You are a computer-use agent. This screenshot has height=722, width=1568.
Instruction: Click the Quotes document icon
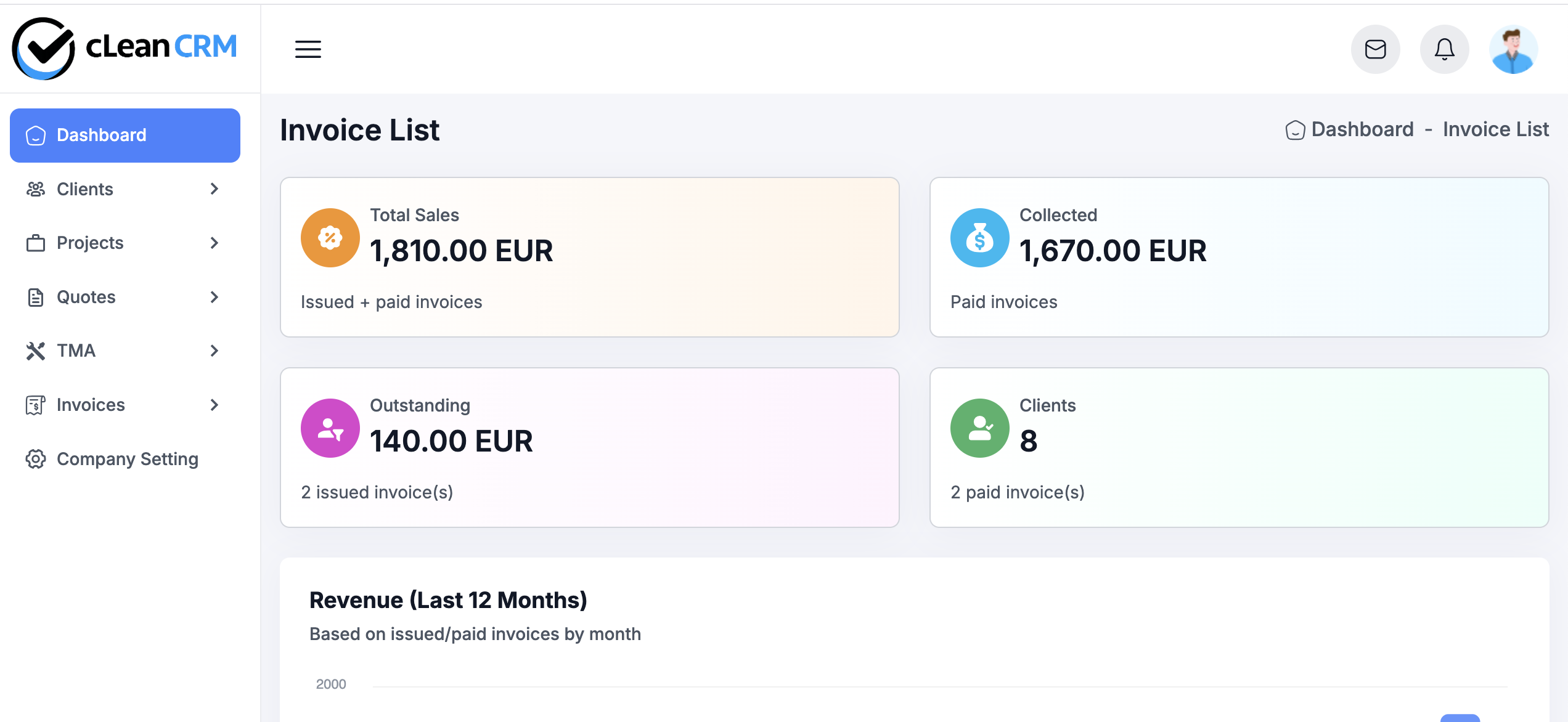point(36,297)
